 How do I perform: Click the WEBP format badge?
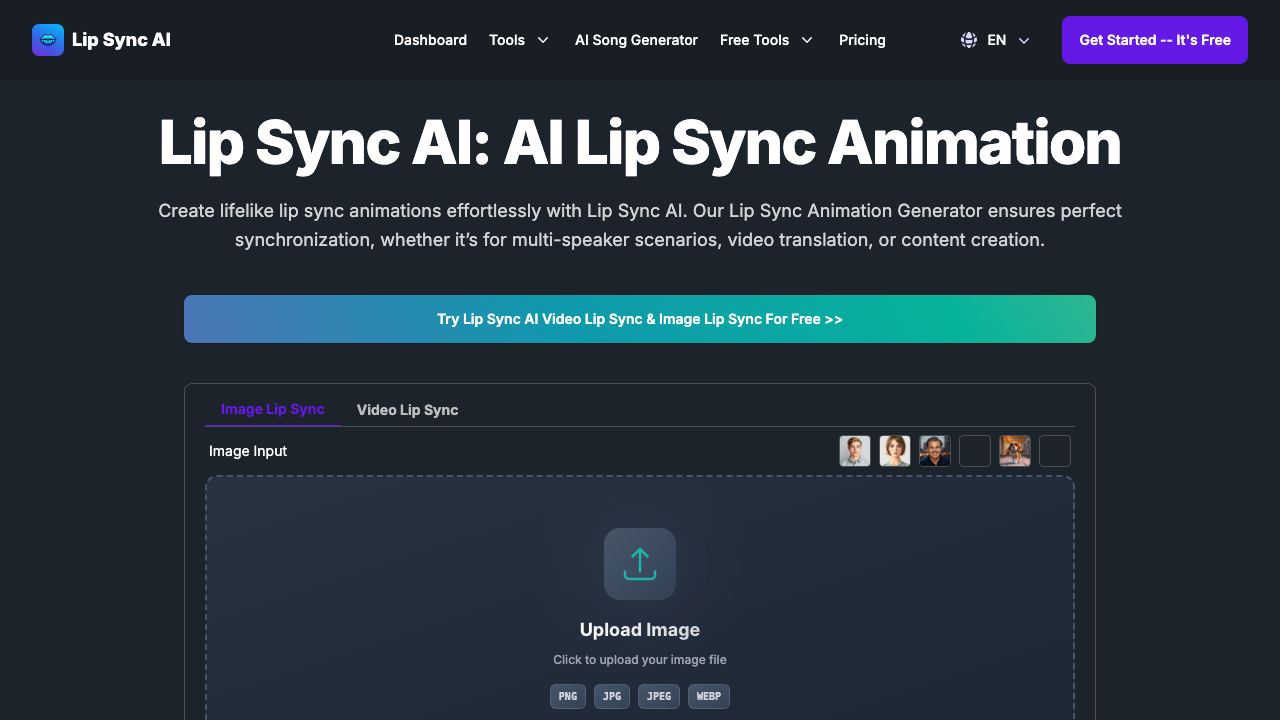(709, 696)
